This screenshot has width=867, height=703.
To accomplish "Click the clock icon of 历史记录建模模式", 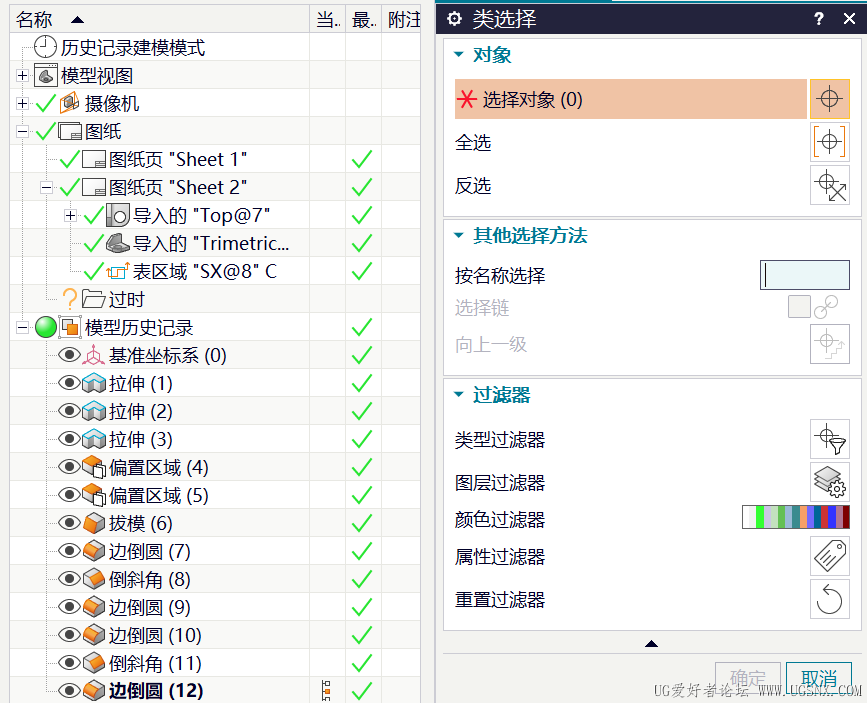I will coord(45,47).
